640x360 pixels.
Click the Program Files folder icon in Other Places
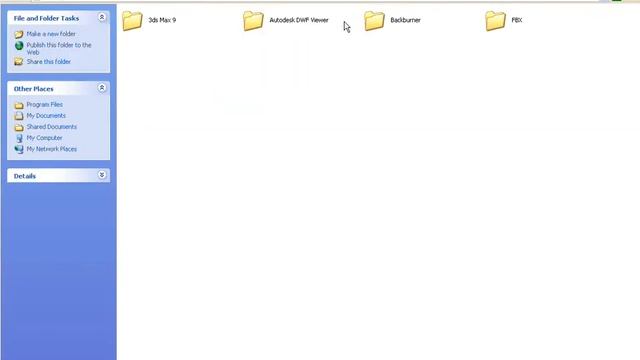tap(19, 105)
